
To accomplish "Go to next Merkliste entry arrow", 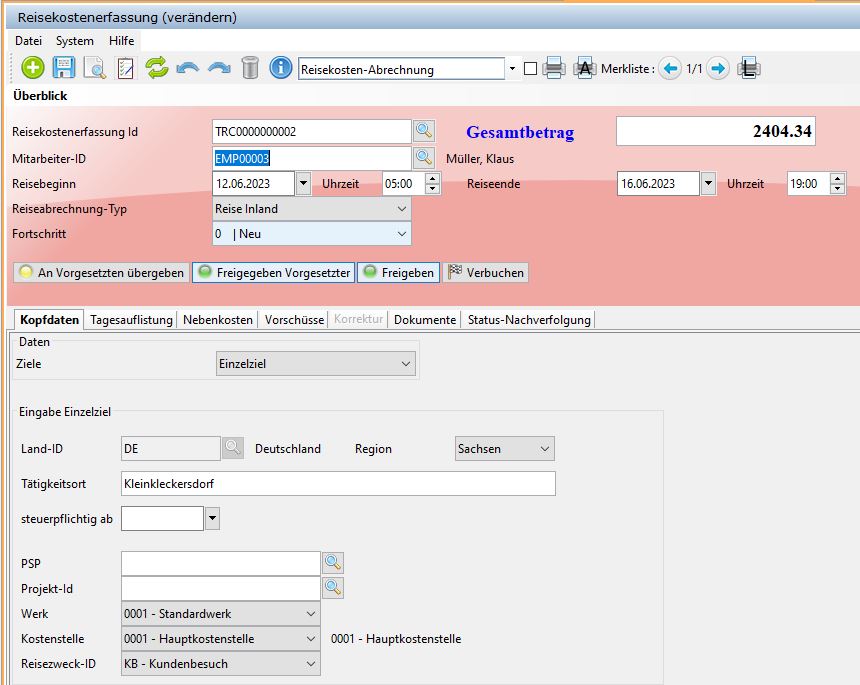I will tap(717, 69).
